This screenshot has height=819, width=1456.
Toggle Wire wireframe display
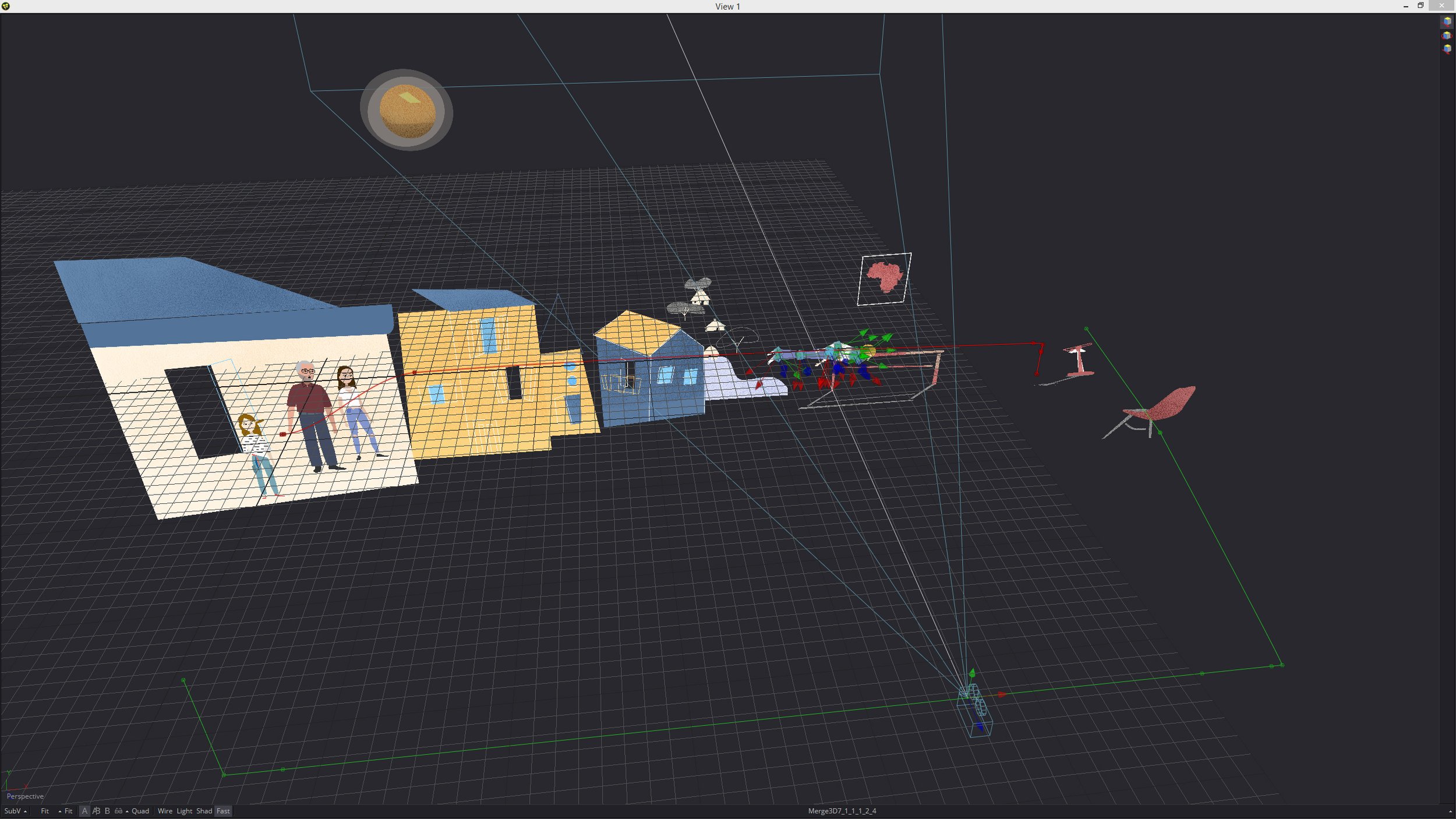tap(165, 811)
